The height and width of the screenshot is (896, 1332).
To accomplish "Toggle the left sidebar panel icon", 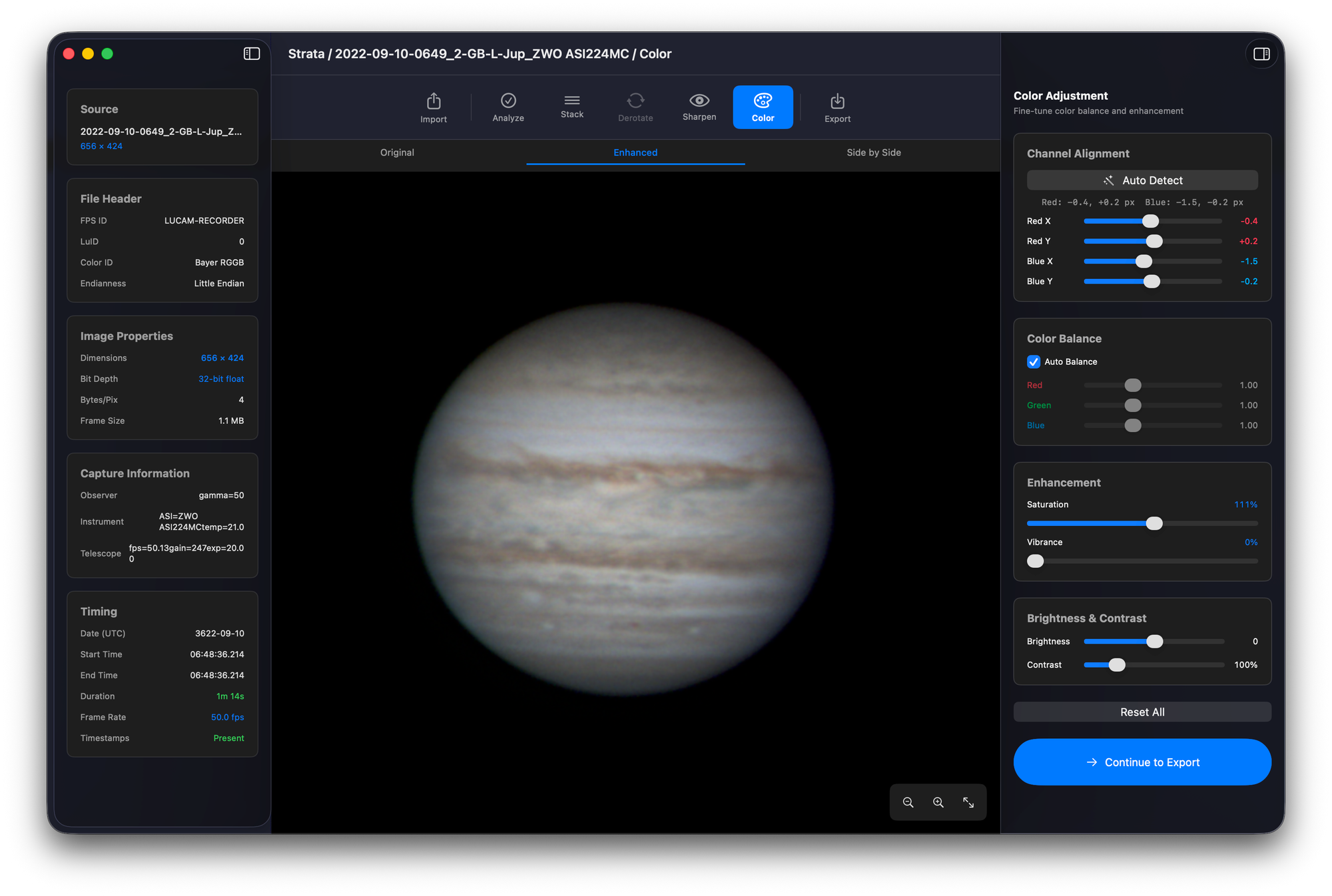I will coord(252,54).
